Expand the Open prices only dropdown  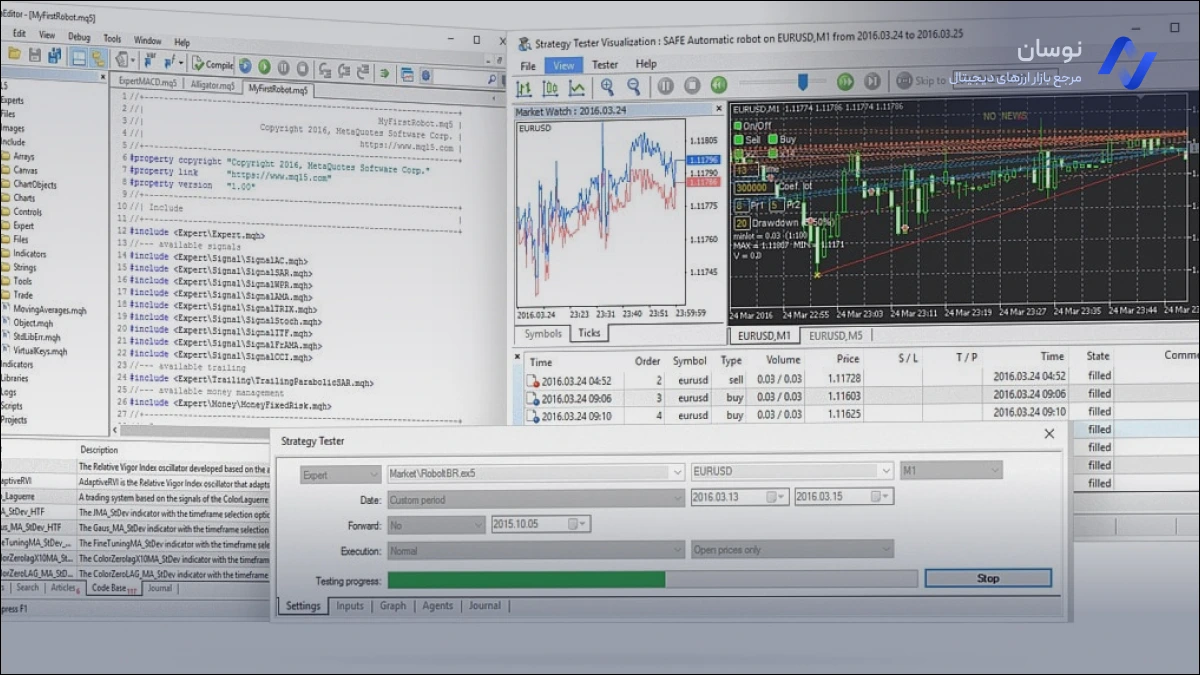[x=885, y=550]
